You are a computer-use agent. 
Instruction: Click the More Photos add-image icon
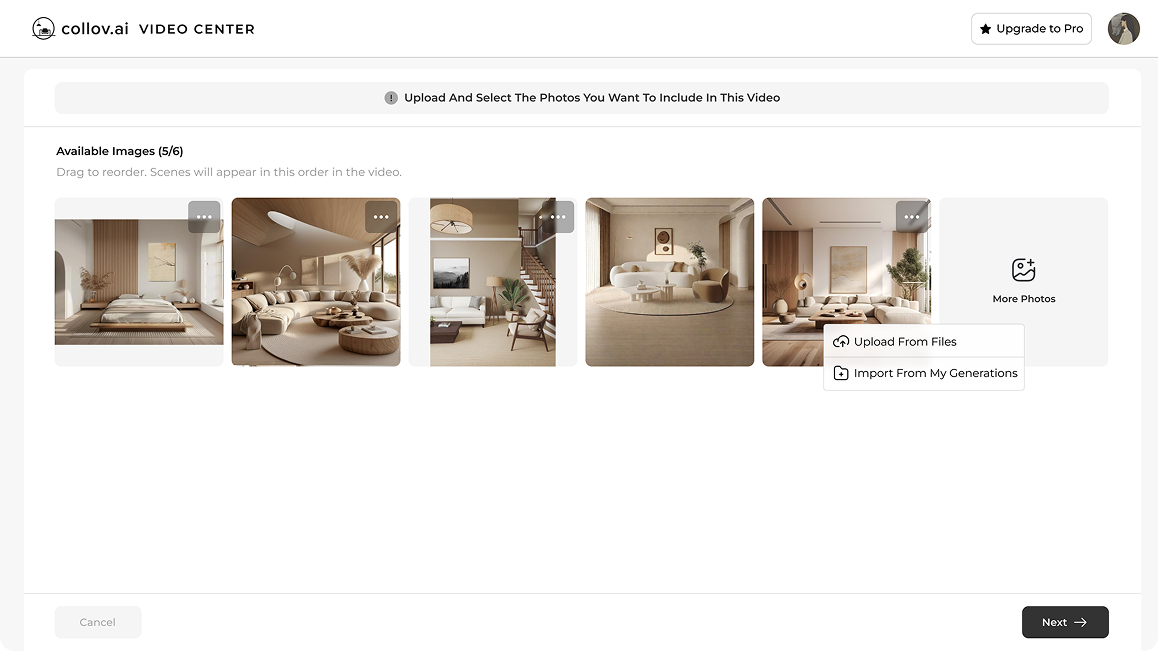(x=1024, y=270)
